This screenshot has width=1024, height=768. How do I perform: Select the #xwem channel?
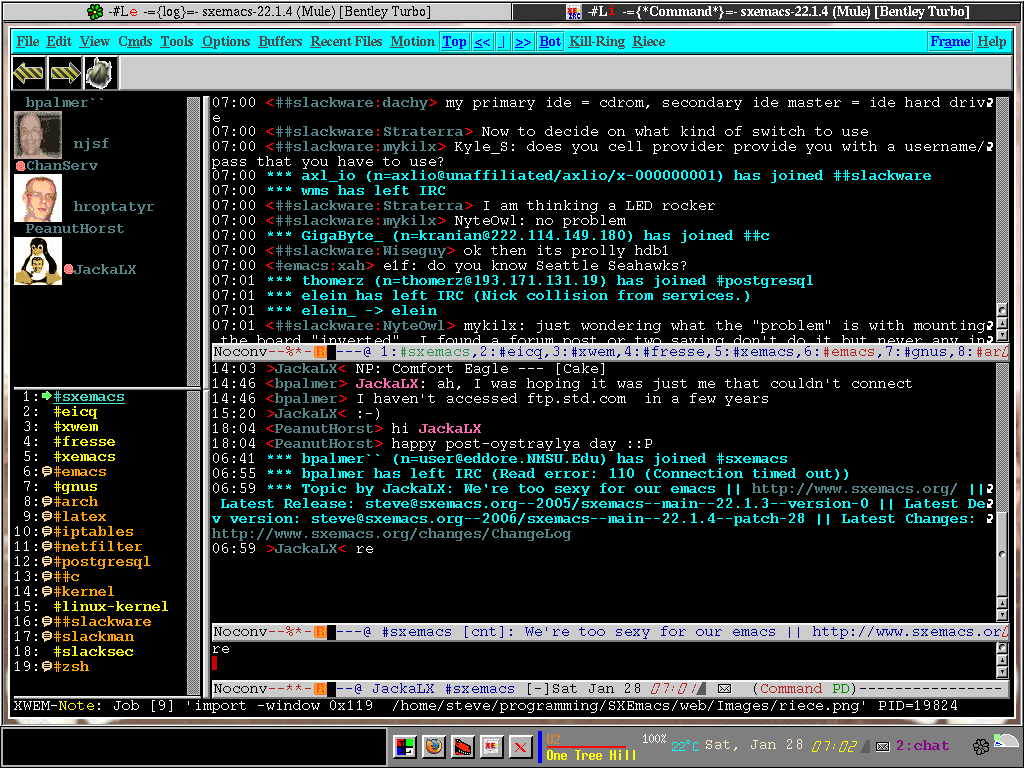[x=76, y=426]
